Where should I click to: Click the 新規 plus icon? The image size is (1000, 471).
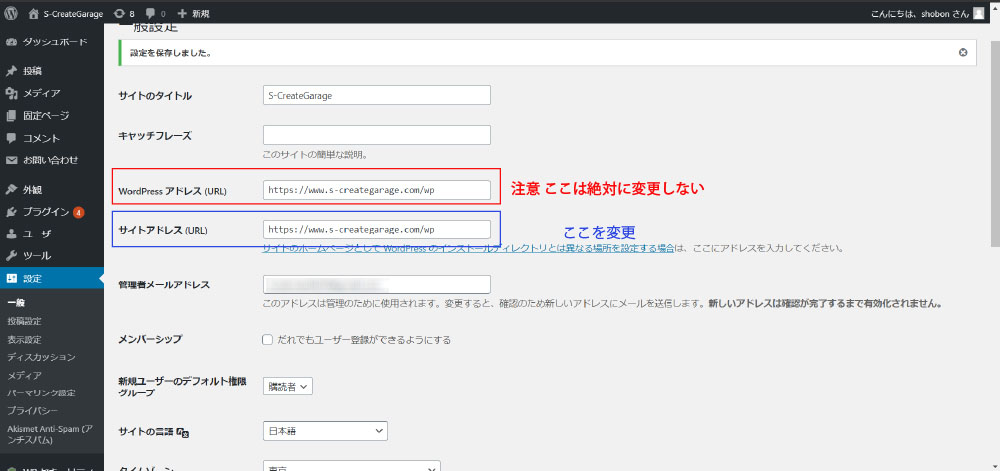(182, 13)
